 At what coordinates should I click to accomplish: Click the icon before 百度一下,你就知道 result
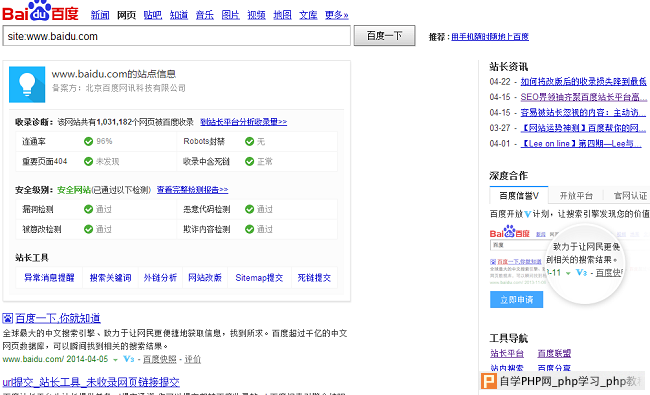click(7, 318)
